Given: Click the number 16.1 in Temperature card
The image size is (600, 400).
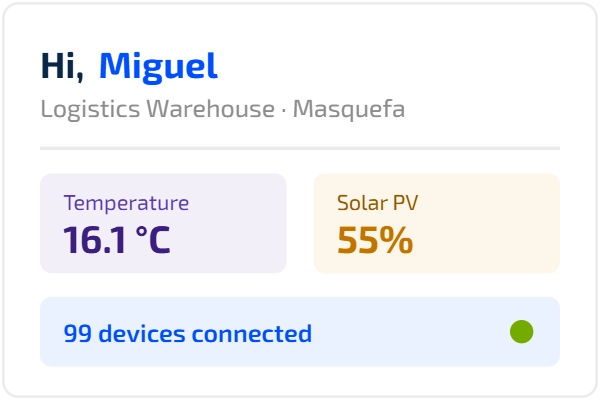Looking at the screenshot, I should [x=95, y=240].
